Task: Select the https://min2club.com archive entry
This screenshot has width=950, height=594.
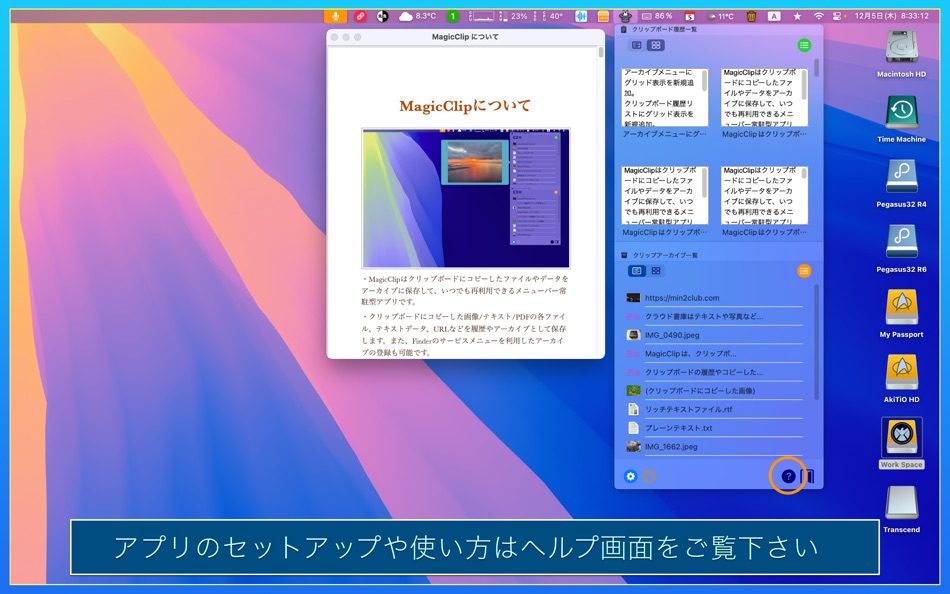Action: (714, 298)
